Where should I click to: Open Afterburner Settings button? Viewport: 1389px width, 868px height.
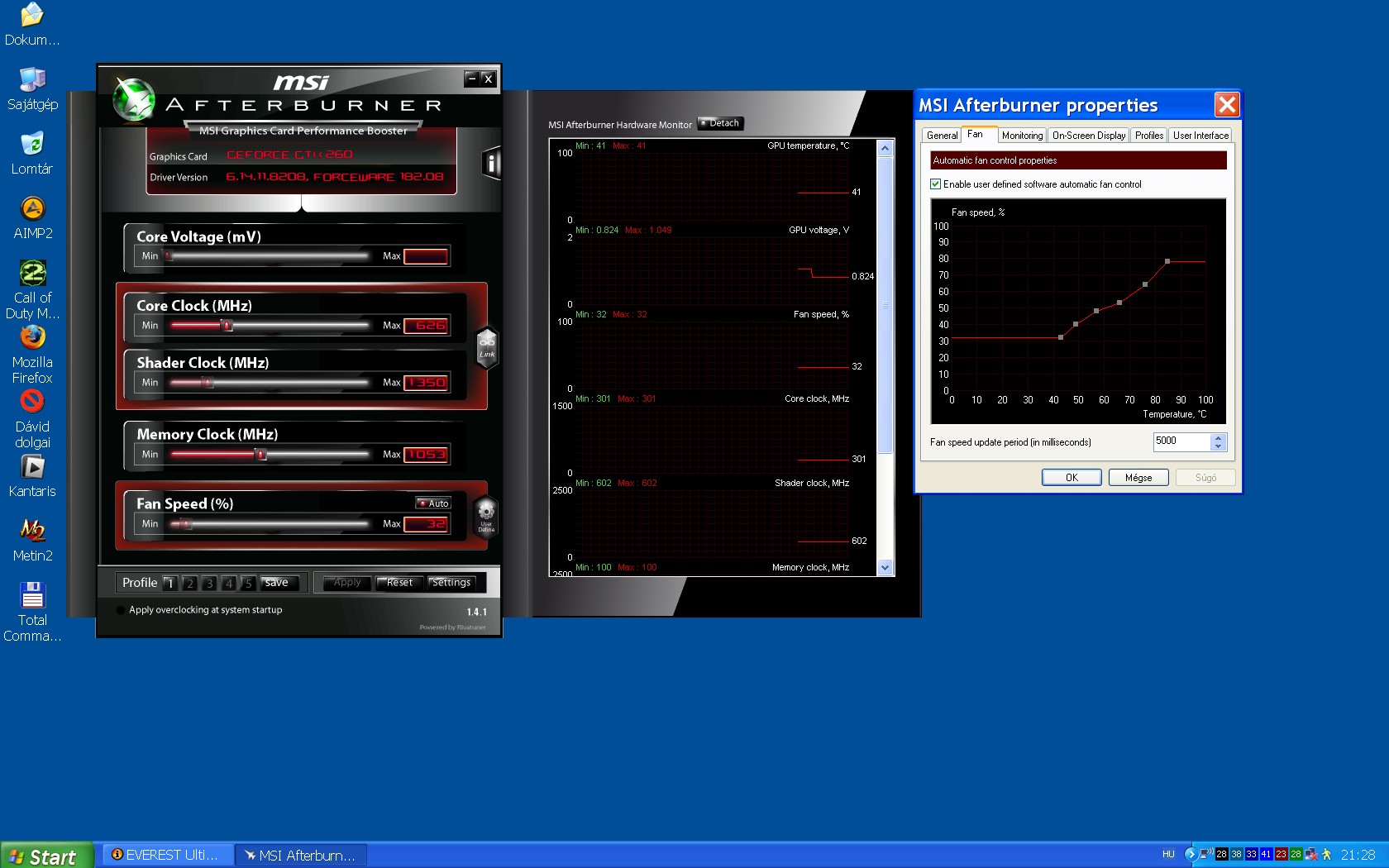point(451,583)
